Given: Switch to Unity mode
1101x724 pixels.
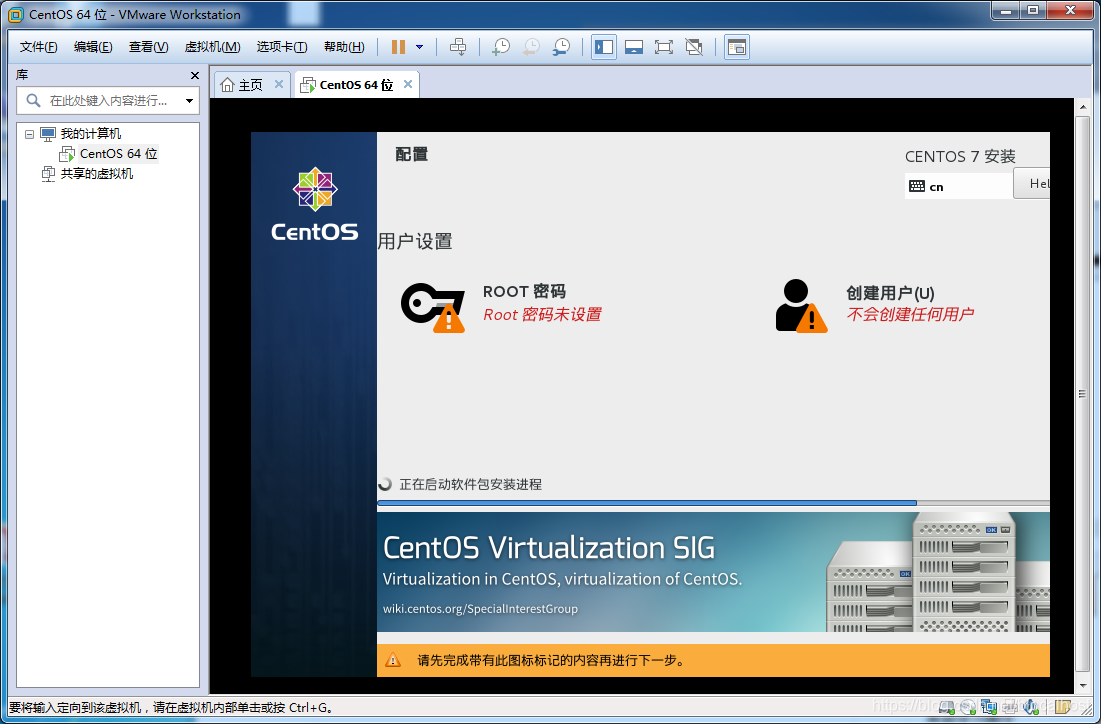Looking at the screenshot, I should pyautogui.click(x=694, y=47).
